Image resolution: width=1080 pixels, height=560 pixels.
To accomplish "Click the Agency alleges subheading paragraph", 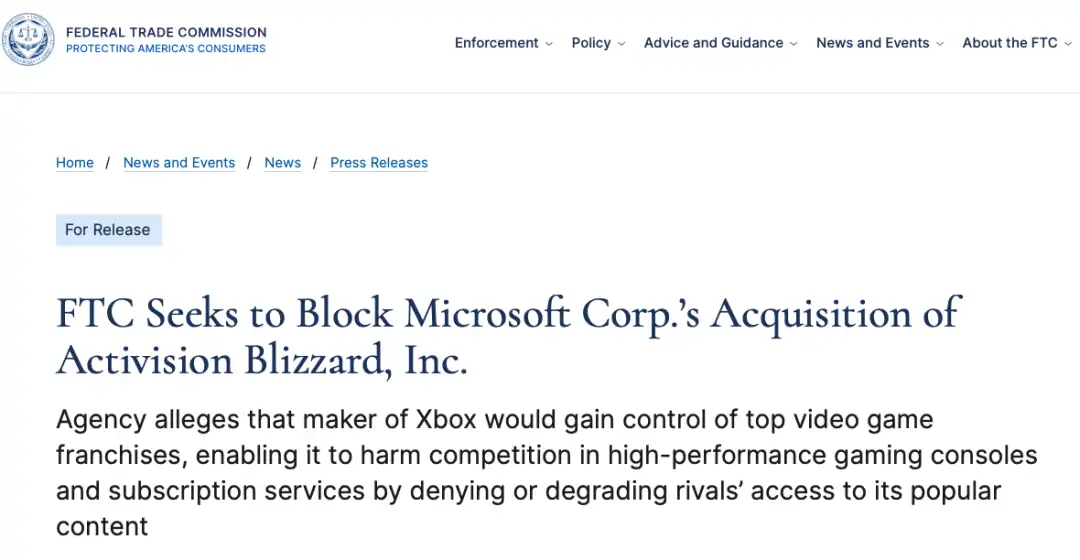I will [546, 473].
